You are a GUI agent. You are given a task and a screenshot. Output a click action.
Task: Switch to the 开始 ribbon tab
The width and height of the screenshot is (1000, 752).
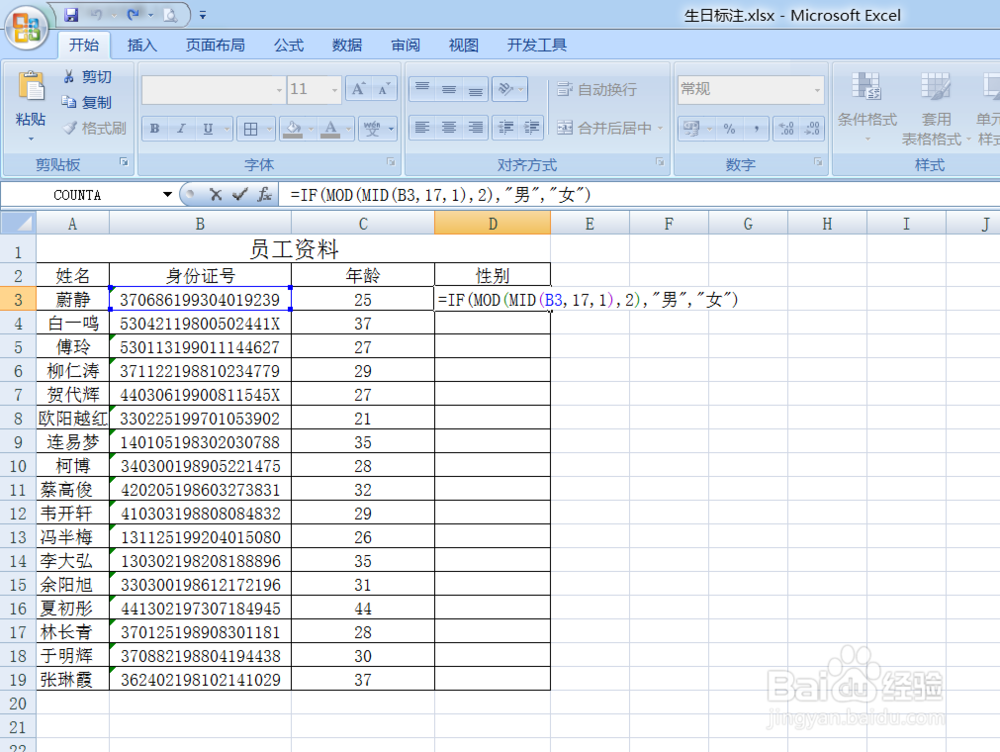coord(84,45)
